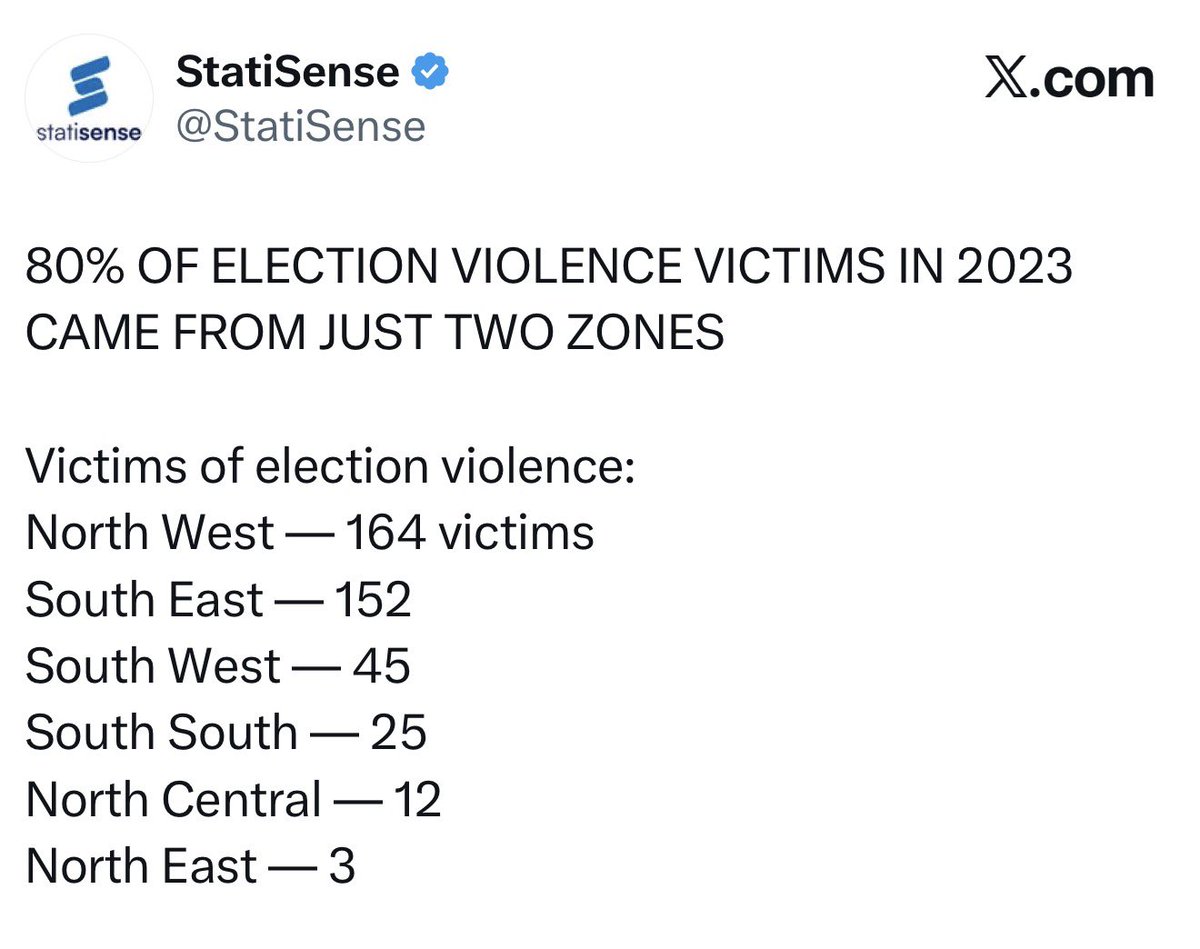
Task: Select the 'South South — 25' line
Action: pyautogui.click(x=226, y=733)
